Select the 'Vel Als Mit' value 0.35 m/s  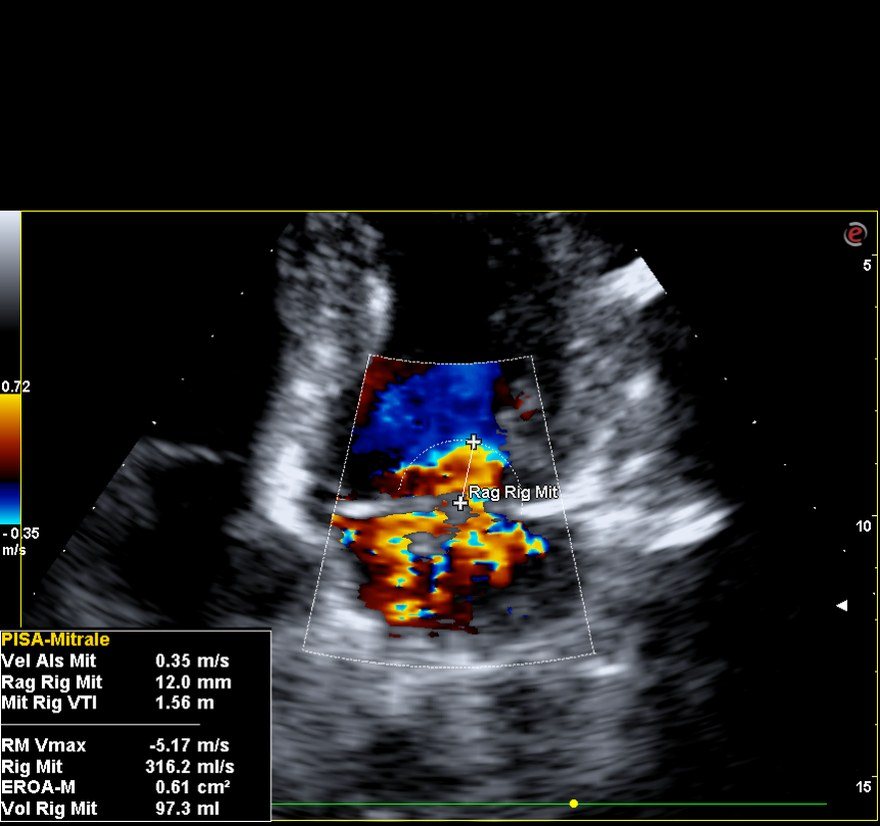coord(192,660)
